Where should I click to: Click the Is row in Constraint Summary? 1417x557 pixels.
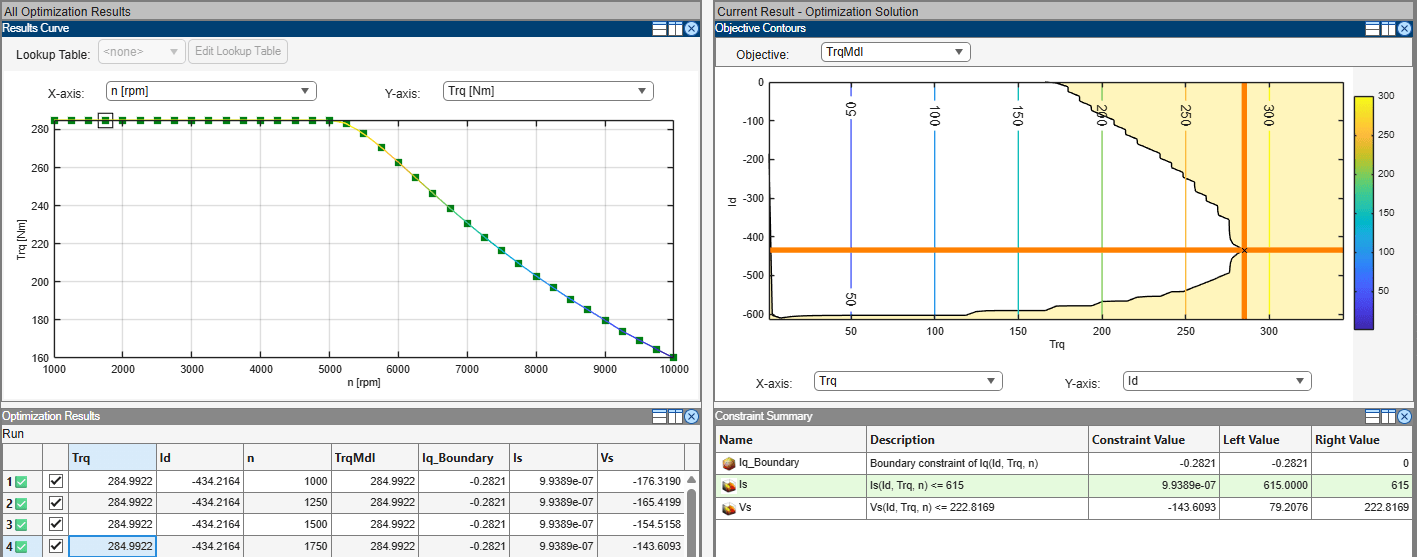(1065, 485)
